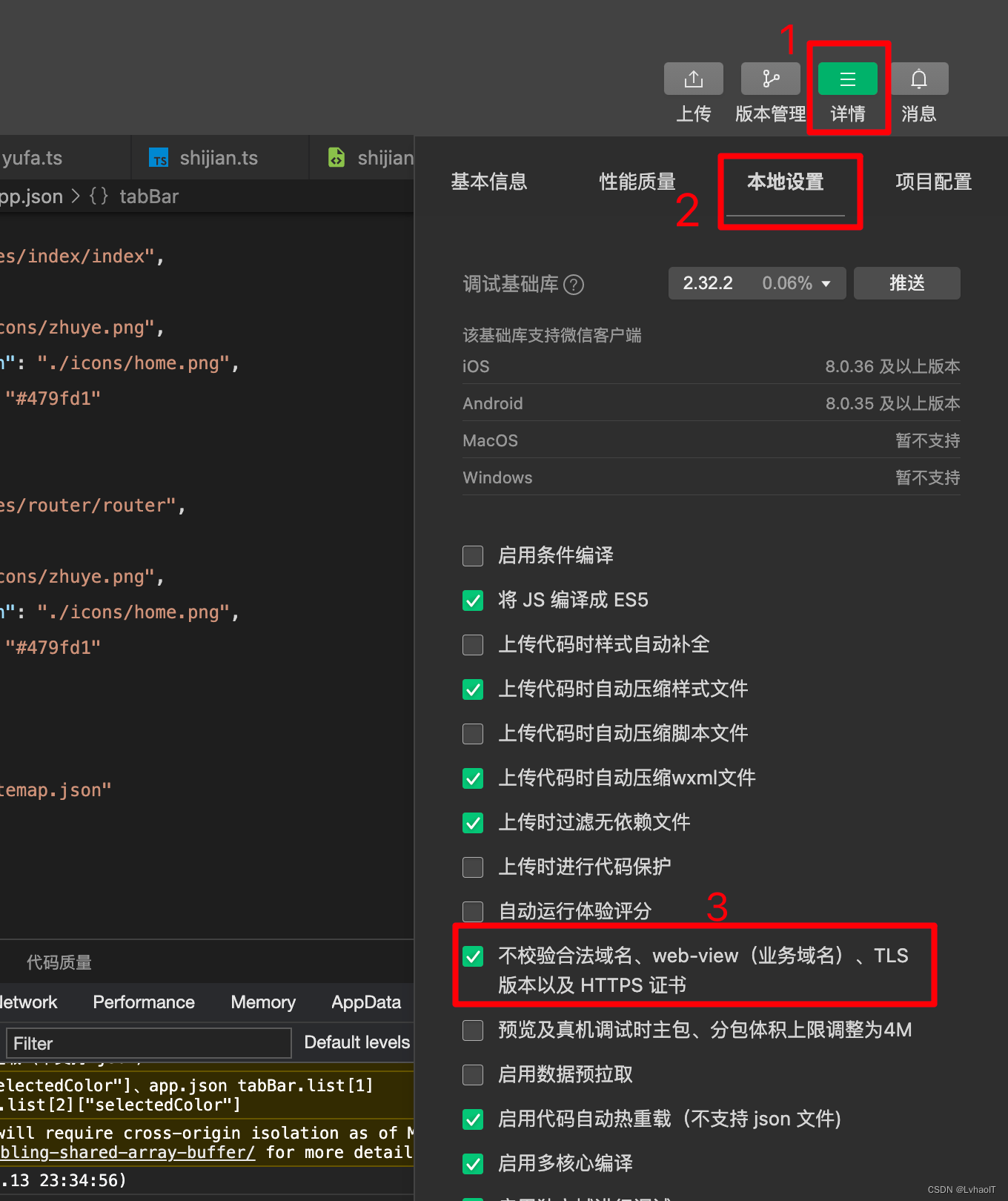
Task: Open the Details (详情) panel icon
Action: coord(848,79)
